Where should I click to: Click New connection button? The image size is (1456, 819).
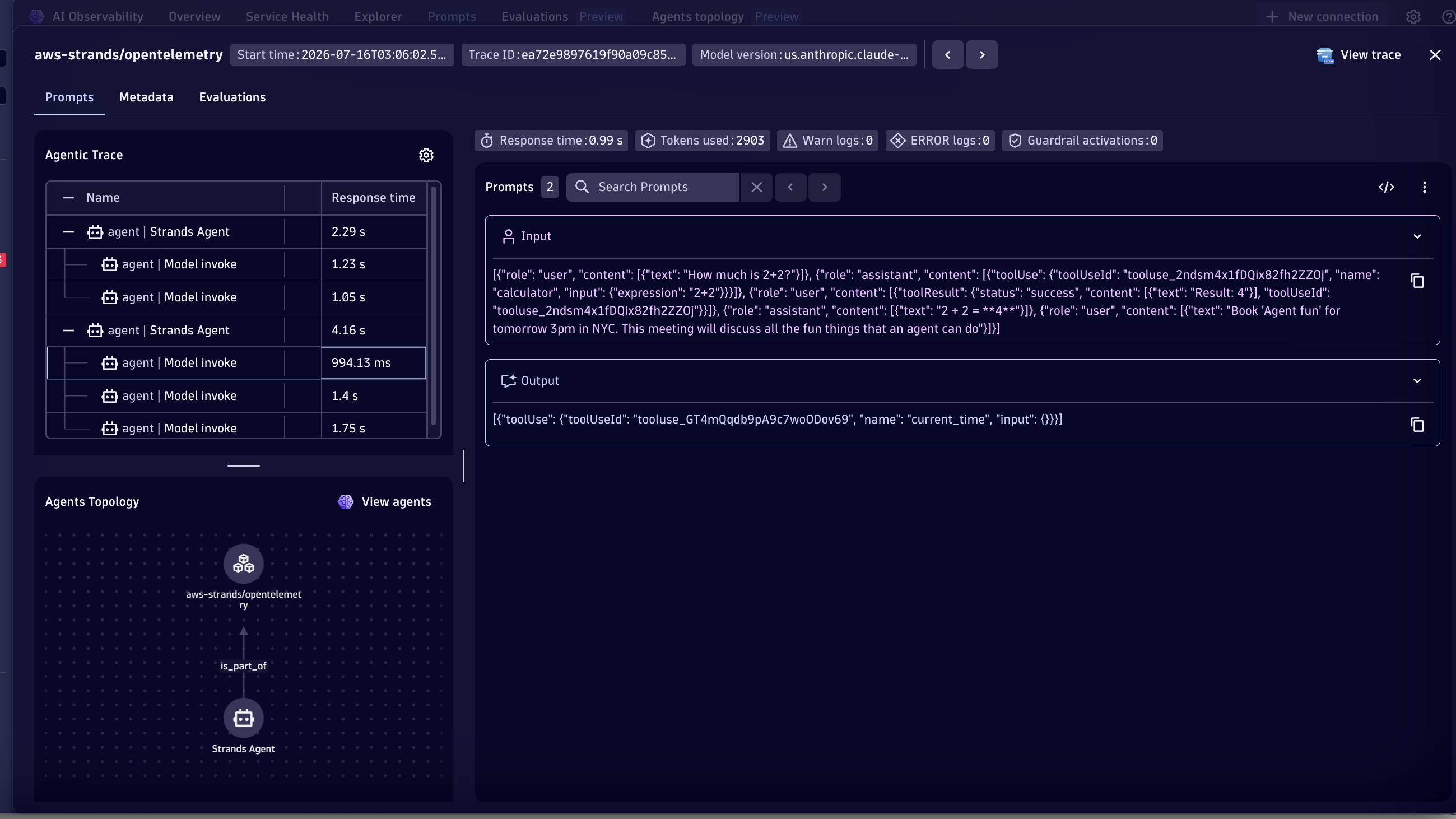(1322, 16)
